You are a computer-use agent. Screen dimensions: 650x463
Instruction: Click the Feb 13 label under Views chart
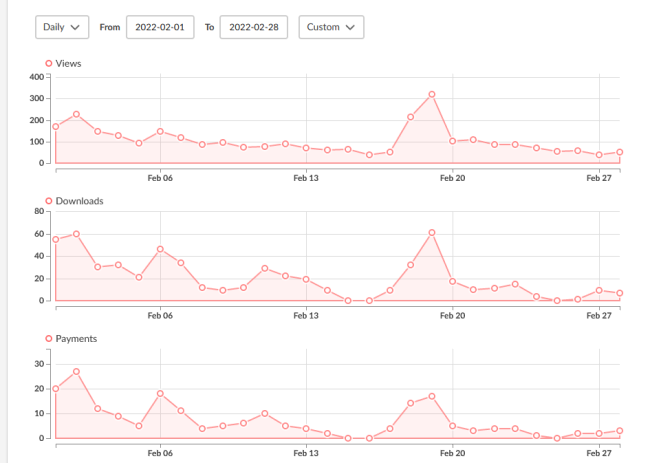click(x=306, y=178)
